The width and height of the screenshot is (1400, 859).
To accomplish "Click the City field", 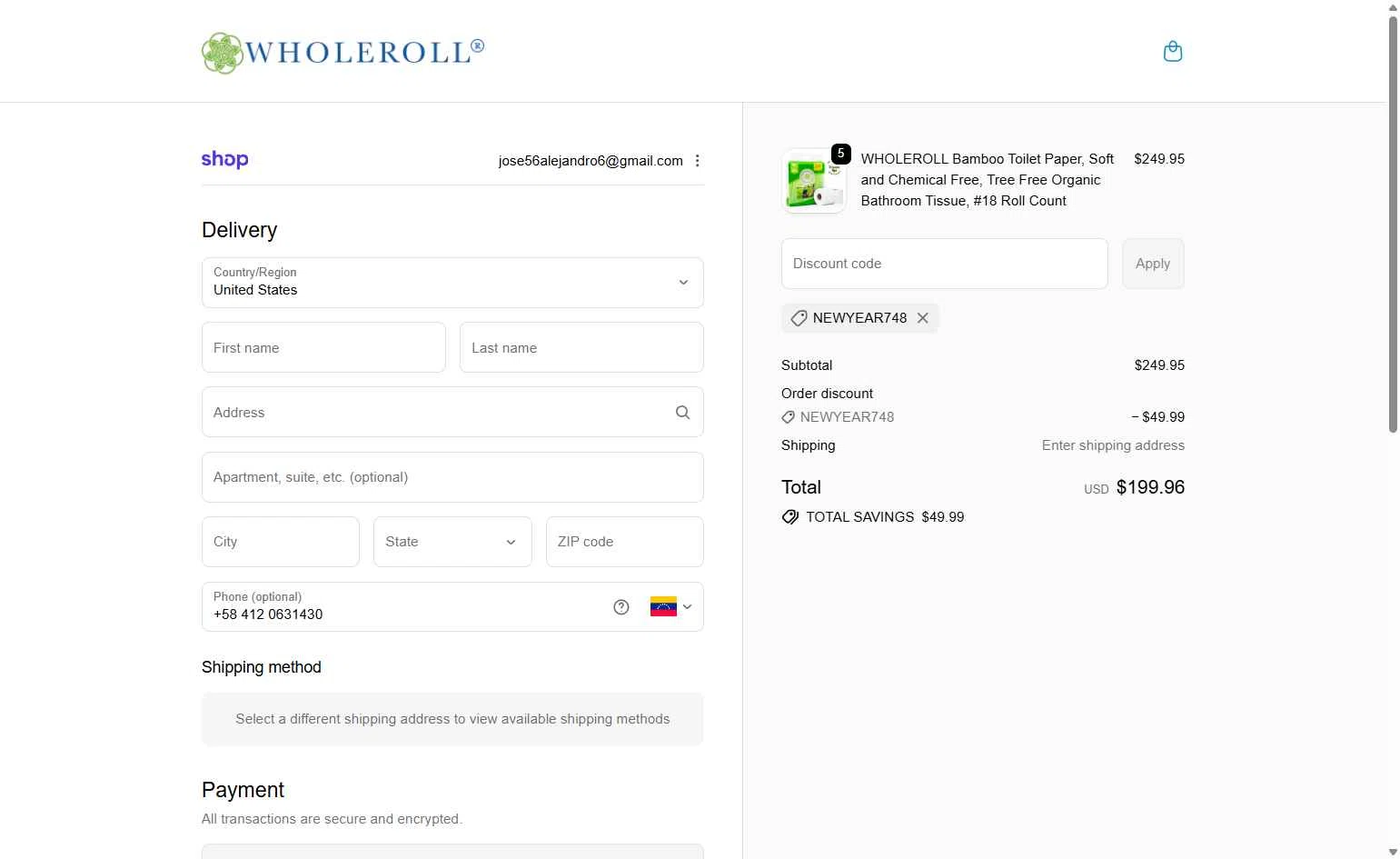I will (x=281, y=542).
